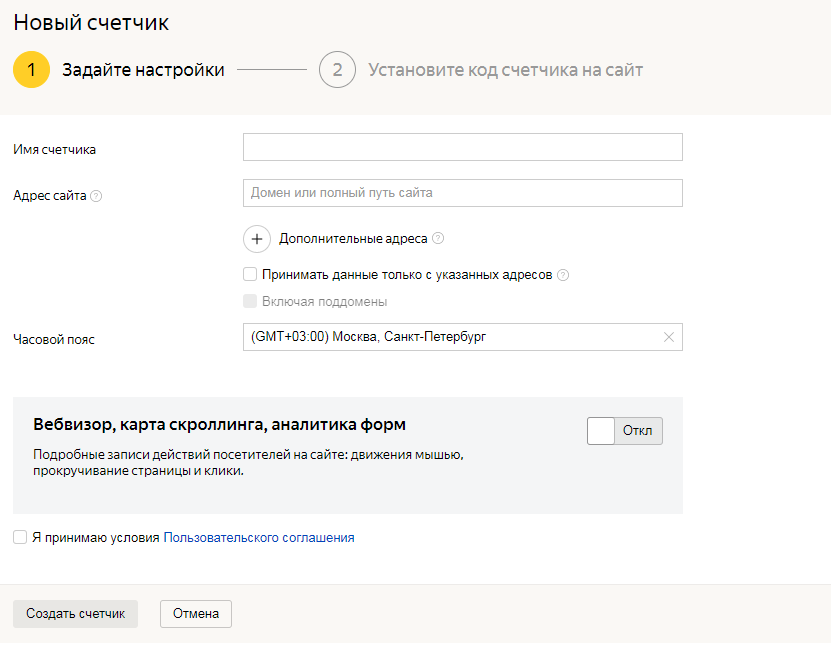This screenshot has width=831, height=651.
Task: Click the step 2 circle icon
Action: [337, 70]
